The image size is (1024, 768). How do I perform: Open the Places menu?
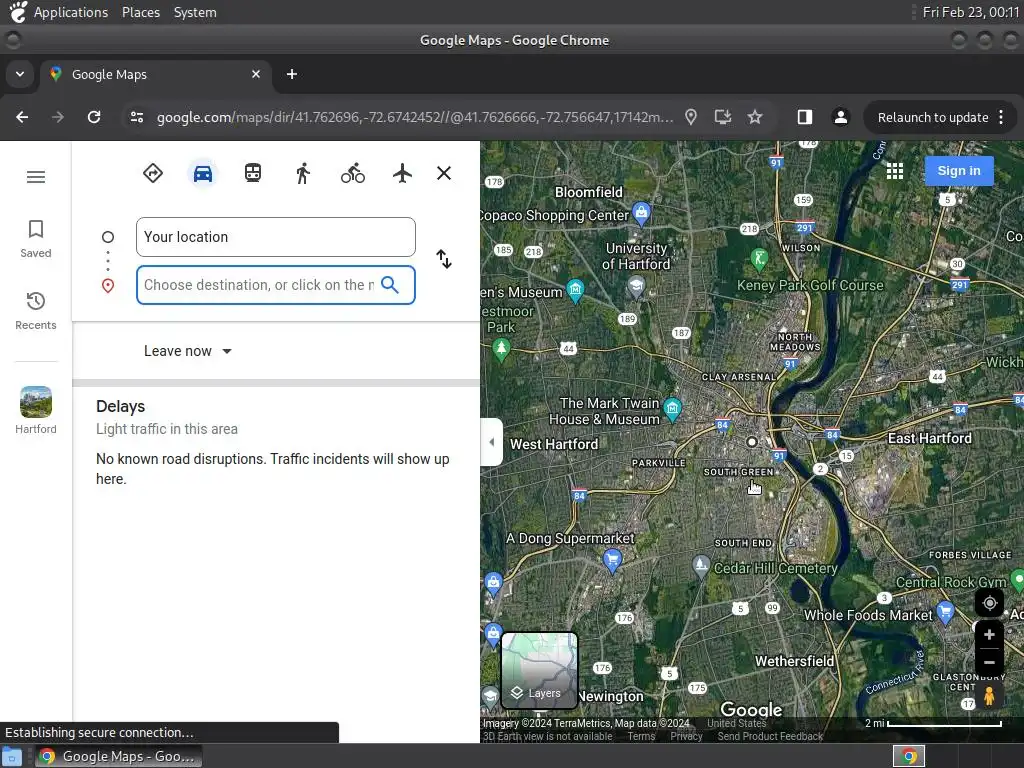(x=140, y=12)
